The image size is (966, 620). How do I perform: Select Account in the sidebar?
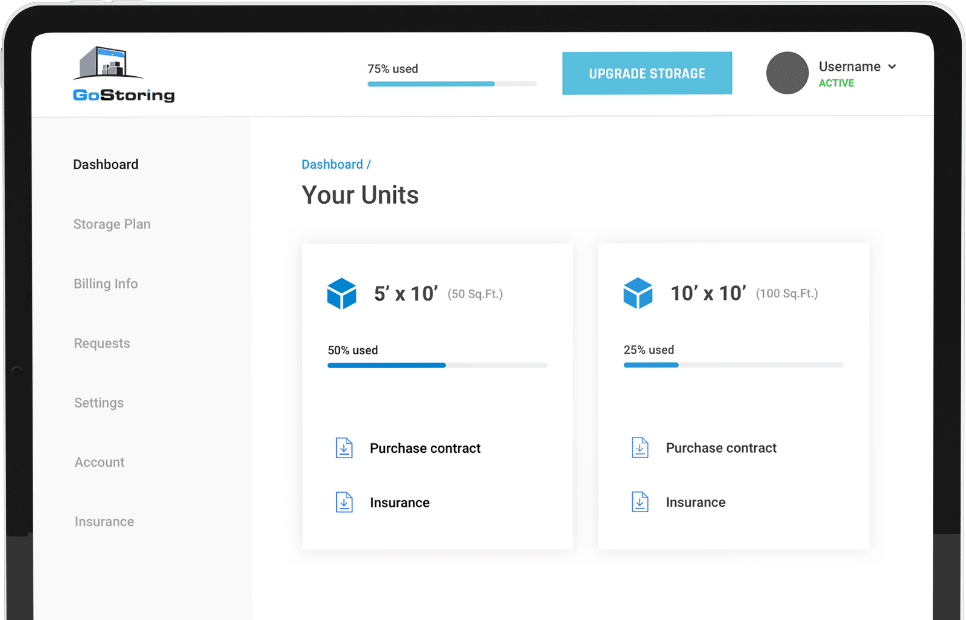tap(100, 462)
